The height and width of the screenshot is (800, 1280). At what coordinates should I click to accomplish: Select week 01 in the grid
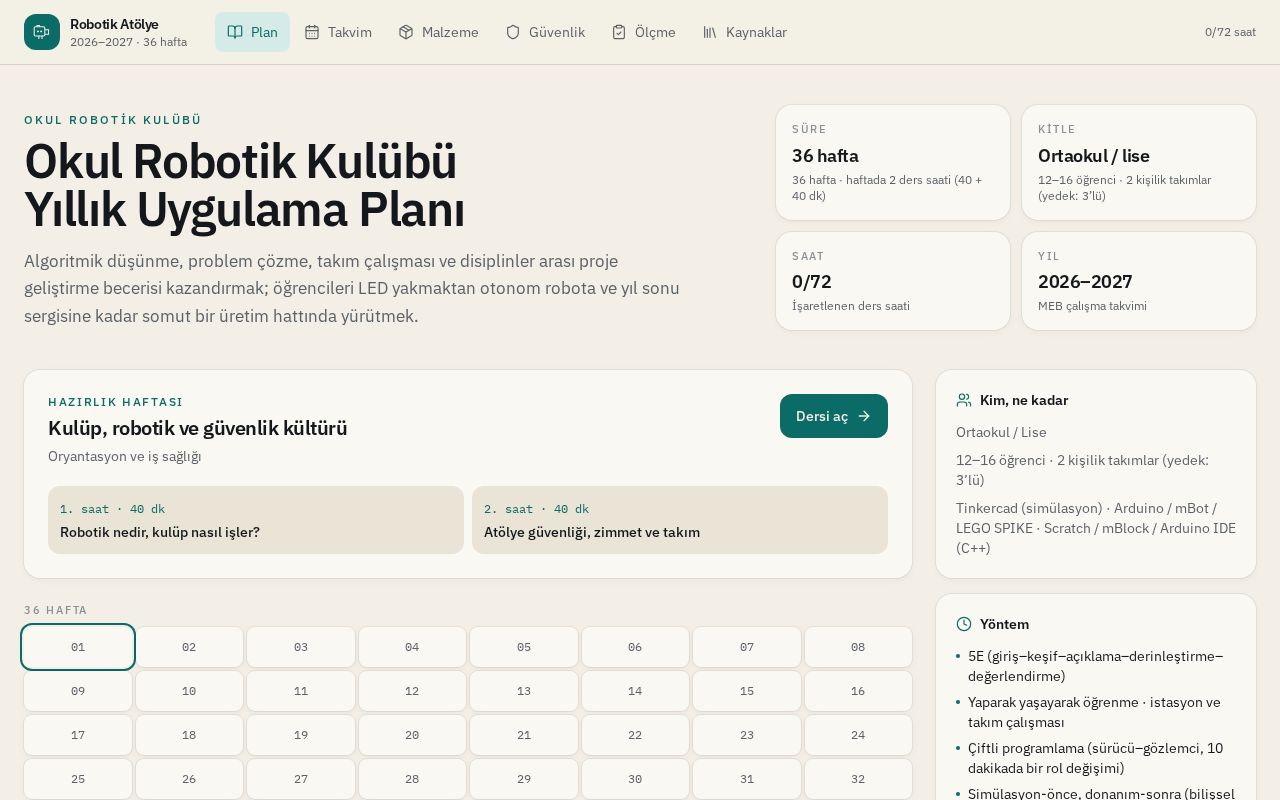point(78,647)
